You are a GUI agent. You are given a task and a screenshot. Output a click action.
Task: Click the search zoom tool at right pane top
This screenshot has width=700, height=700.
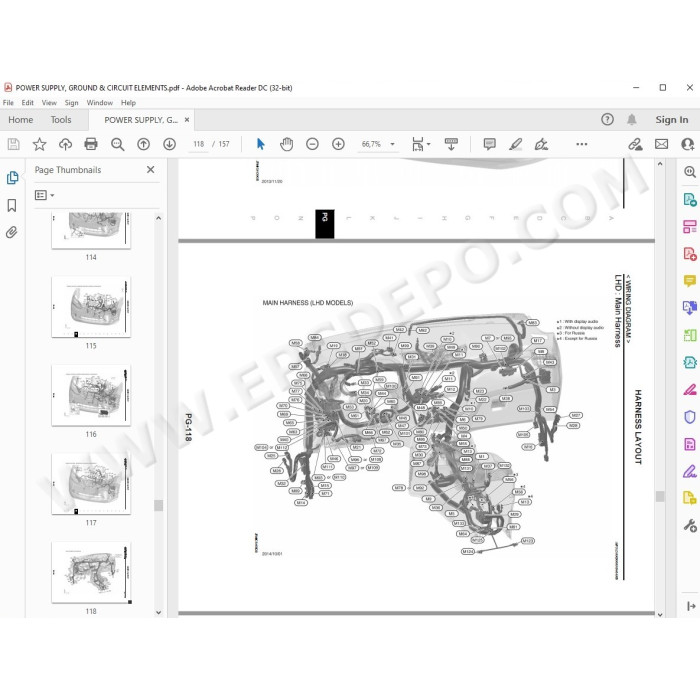690,171
